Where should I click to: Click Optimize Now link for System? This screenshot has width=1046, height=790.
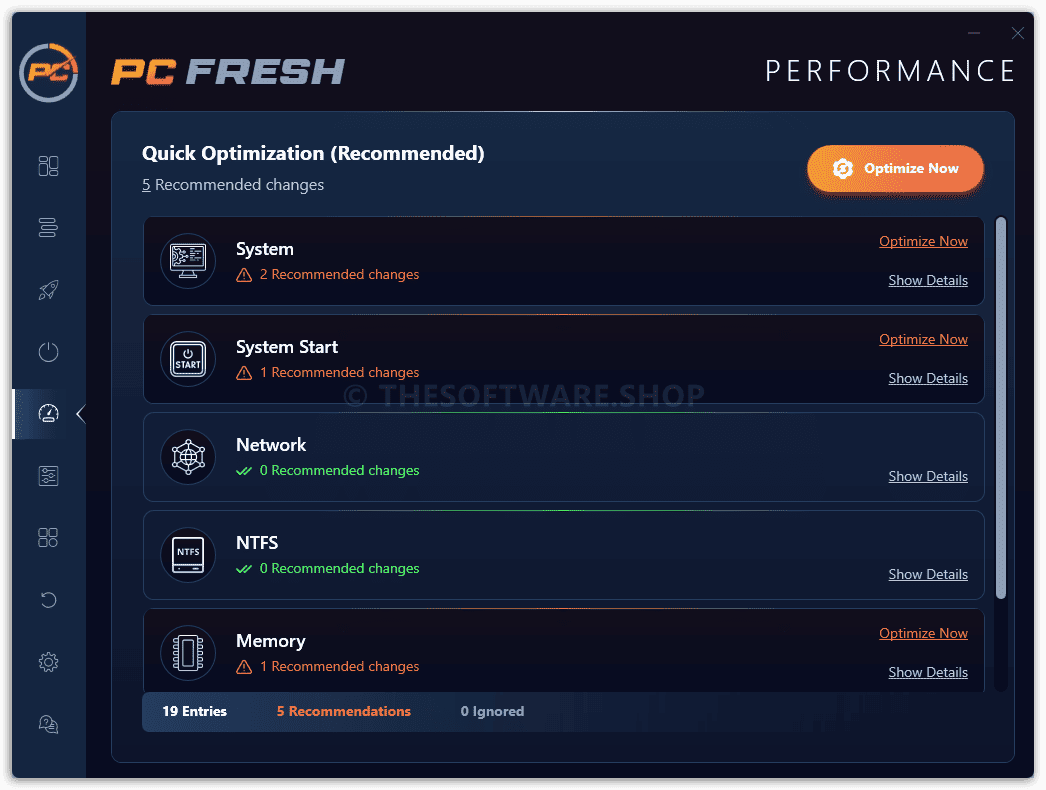(923, 242)
